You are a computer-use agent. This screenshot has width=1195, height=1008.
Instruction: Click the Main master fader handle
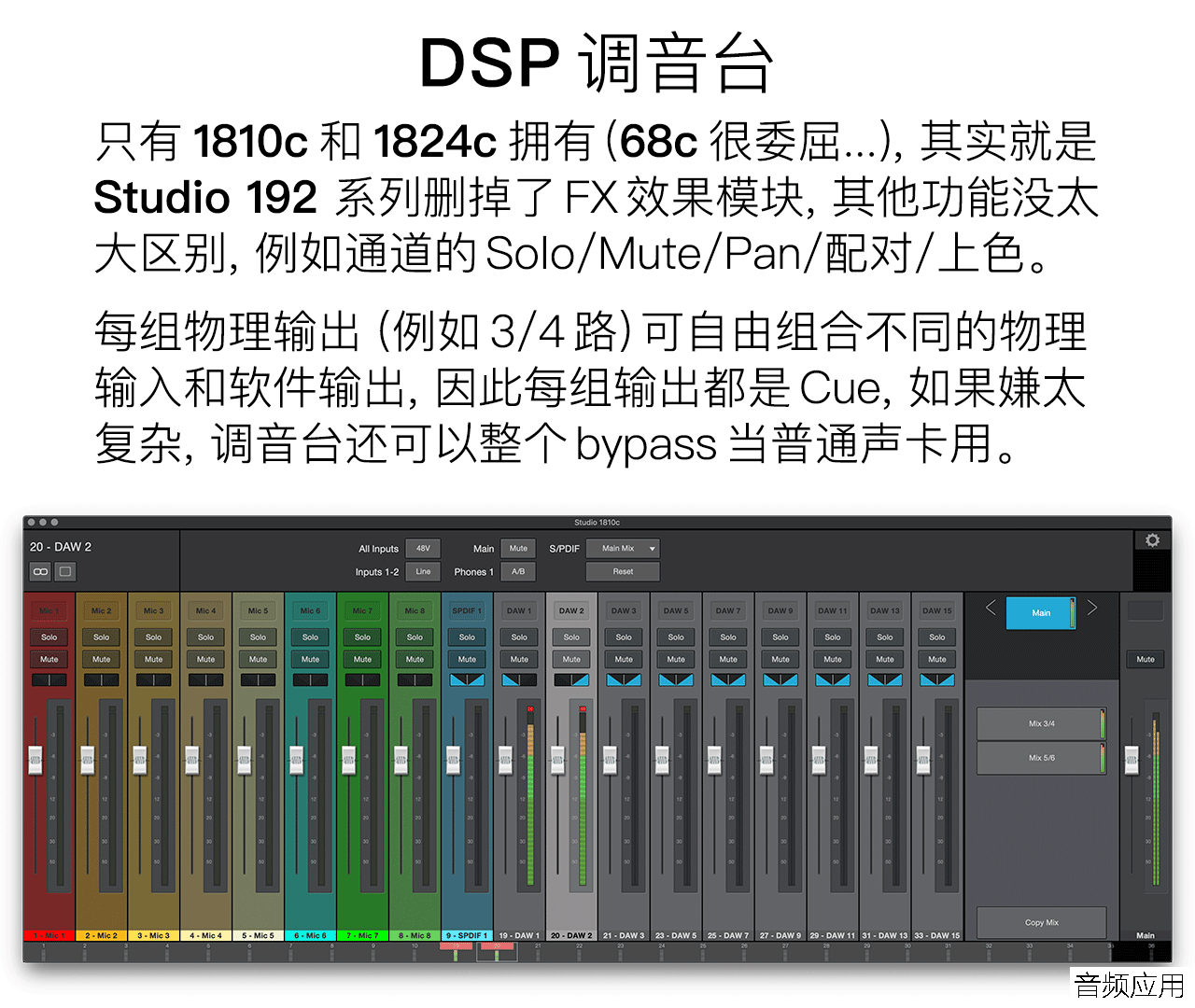coord(1132,761)
